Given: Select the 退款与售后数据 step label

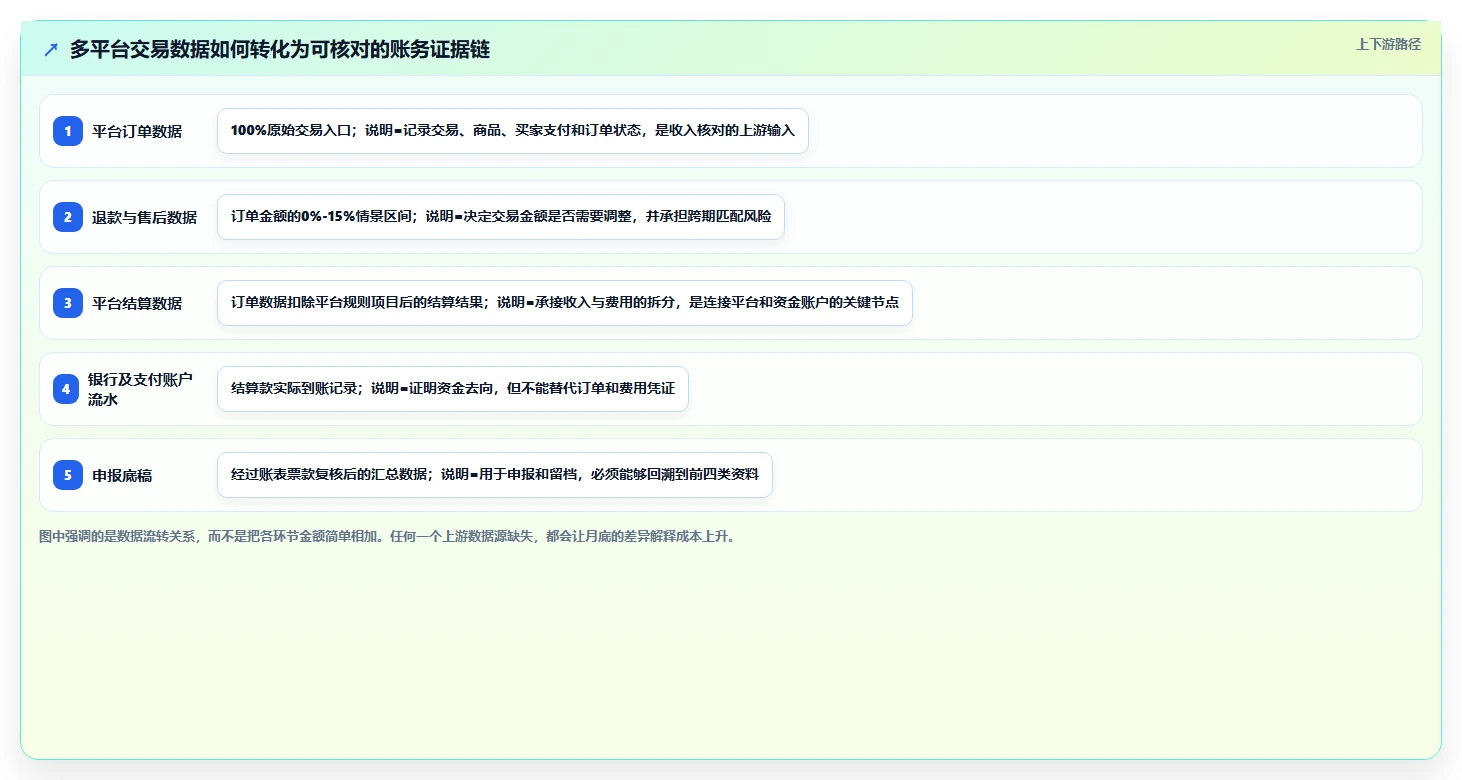Looking at the screenshot, I should coord(145,217).
